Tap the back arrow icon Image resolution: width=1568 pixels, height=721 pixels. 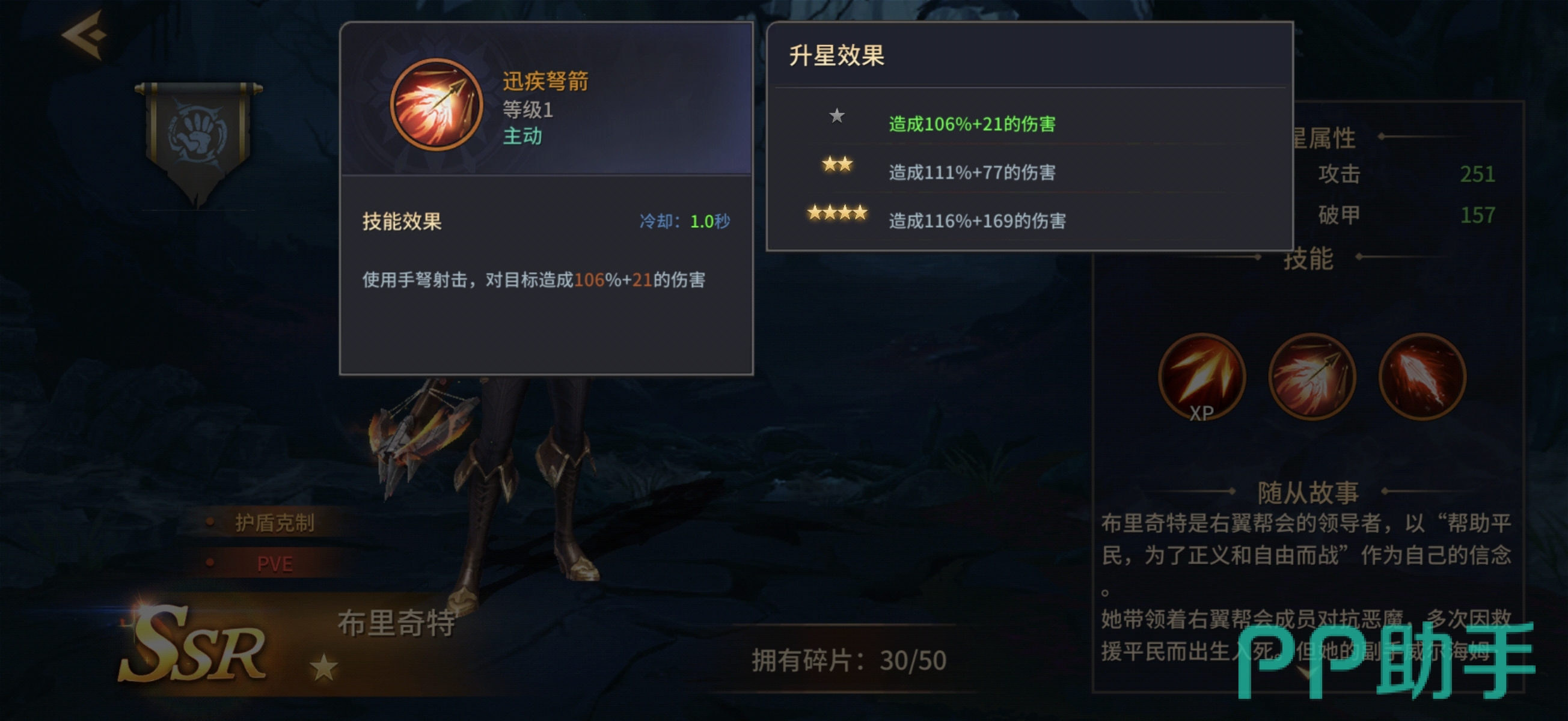(85, 35)
